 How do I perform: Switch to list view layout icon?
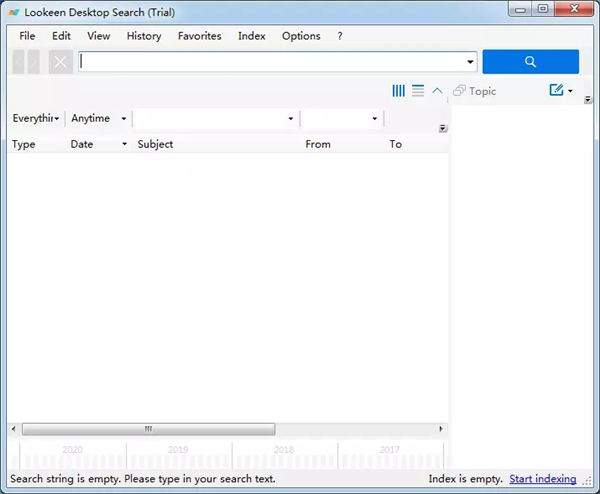418,91
